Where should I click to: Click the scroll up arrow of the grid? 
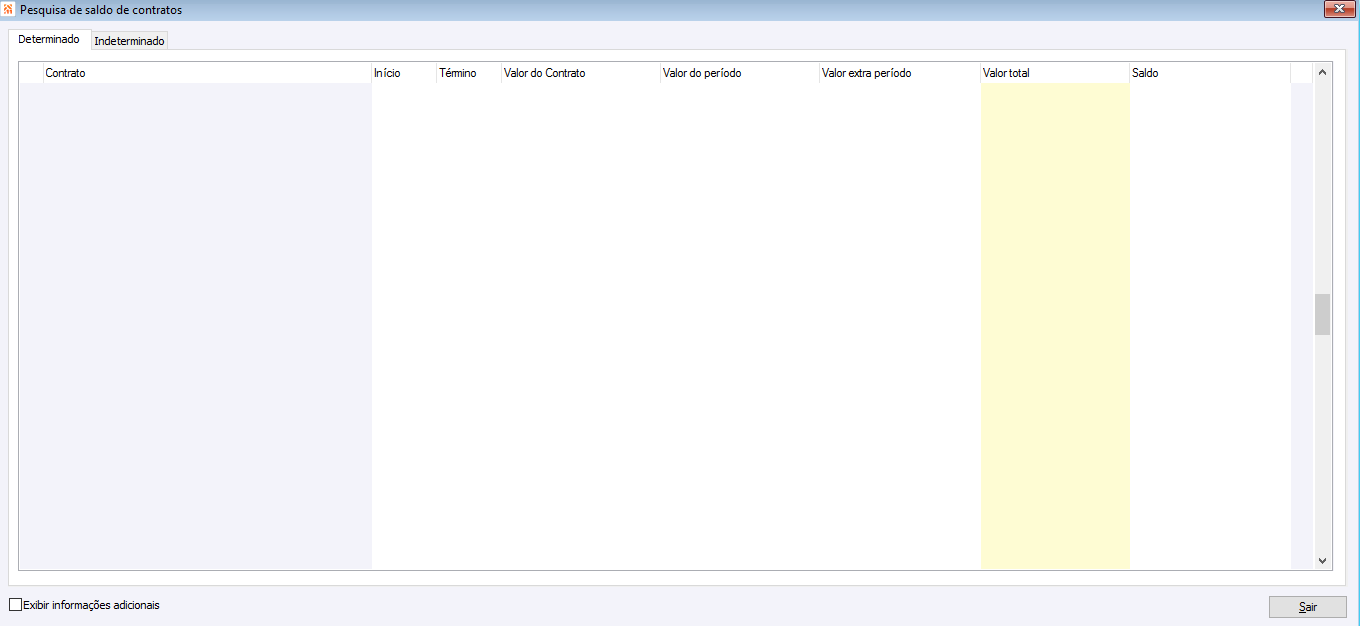click(1322, 72)
